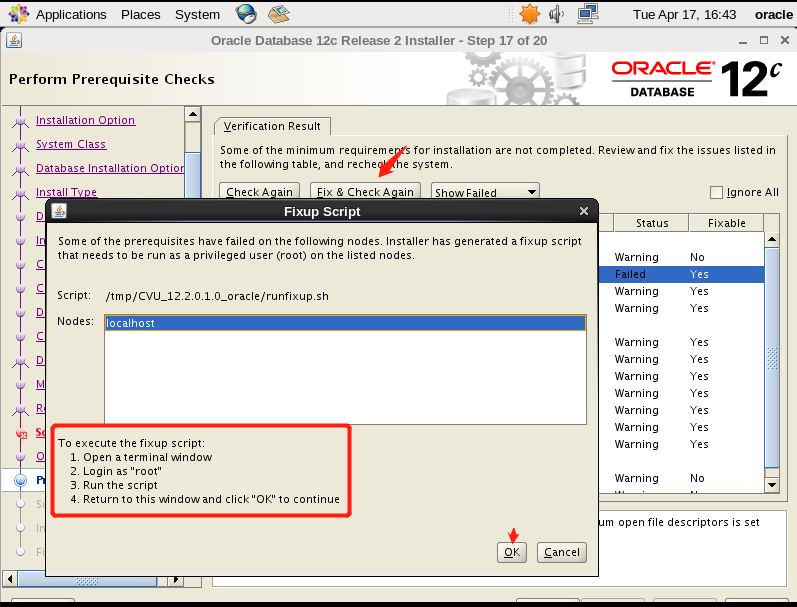Click the results table vertical scrollbar thumb
The width and height of the screenshot is (797, 607).
pyautogui.click(x=772, y=358)
